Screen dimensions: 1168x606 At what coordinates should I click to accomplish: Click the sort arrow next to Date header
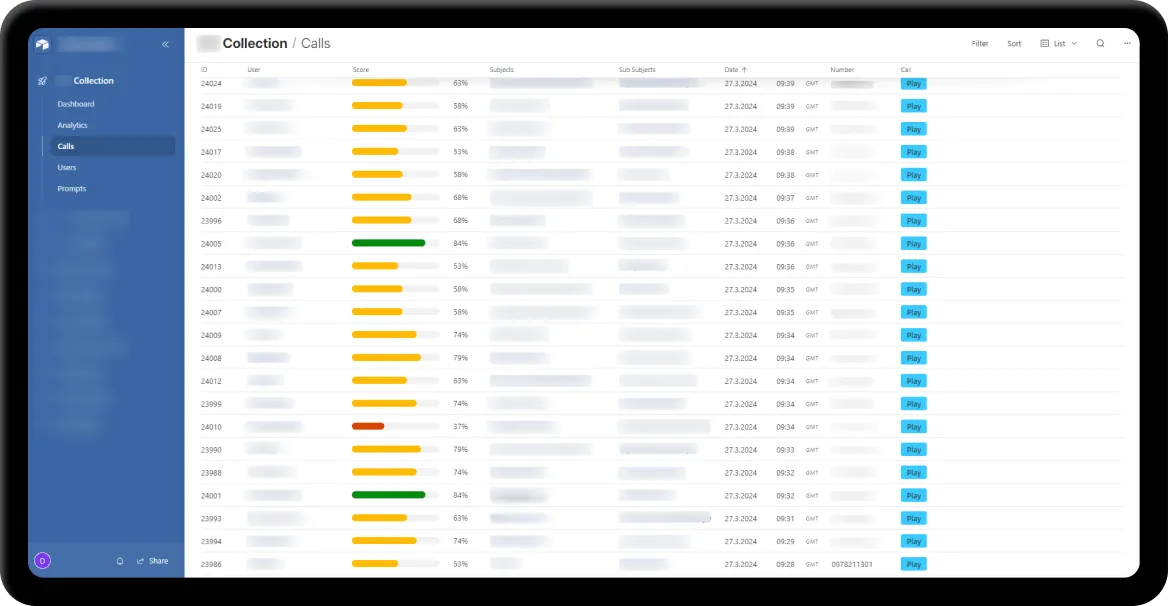(744, 70)
